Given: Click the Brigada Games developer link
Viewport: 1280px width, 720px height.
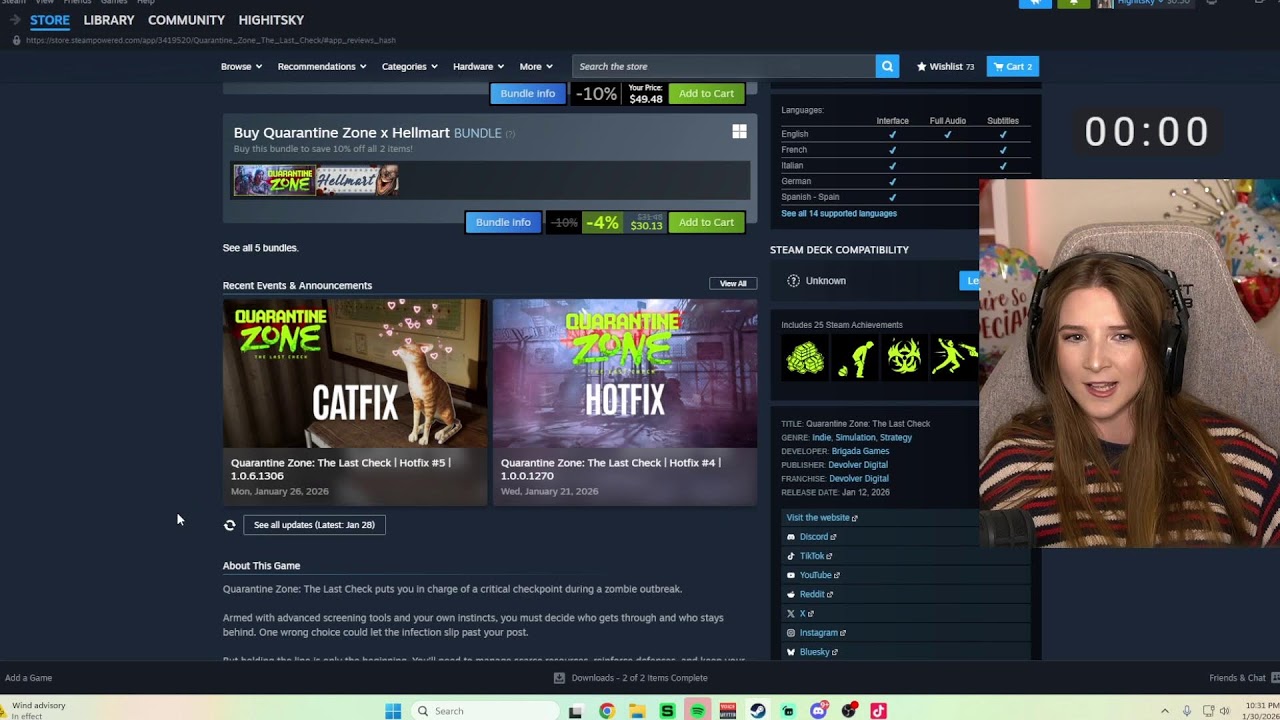Looking at the screenshot, I should [x=860, y=451].
